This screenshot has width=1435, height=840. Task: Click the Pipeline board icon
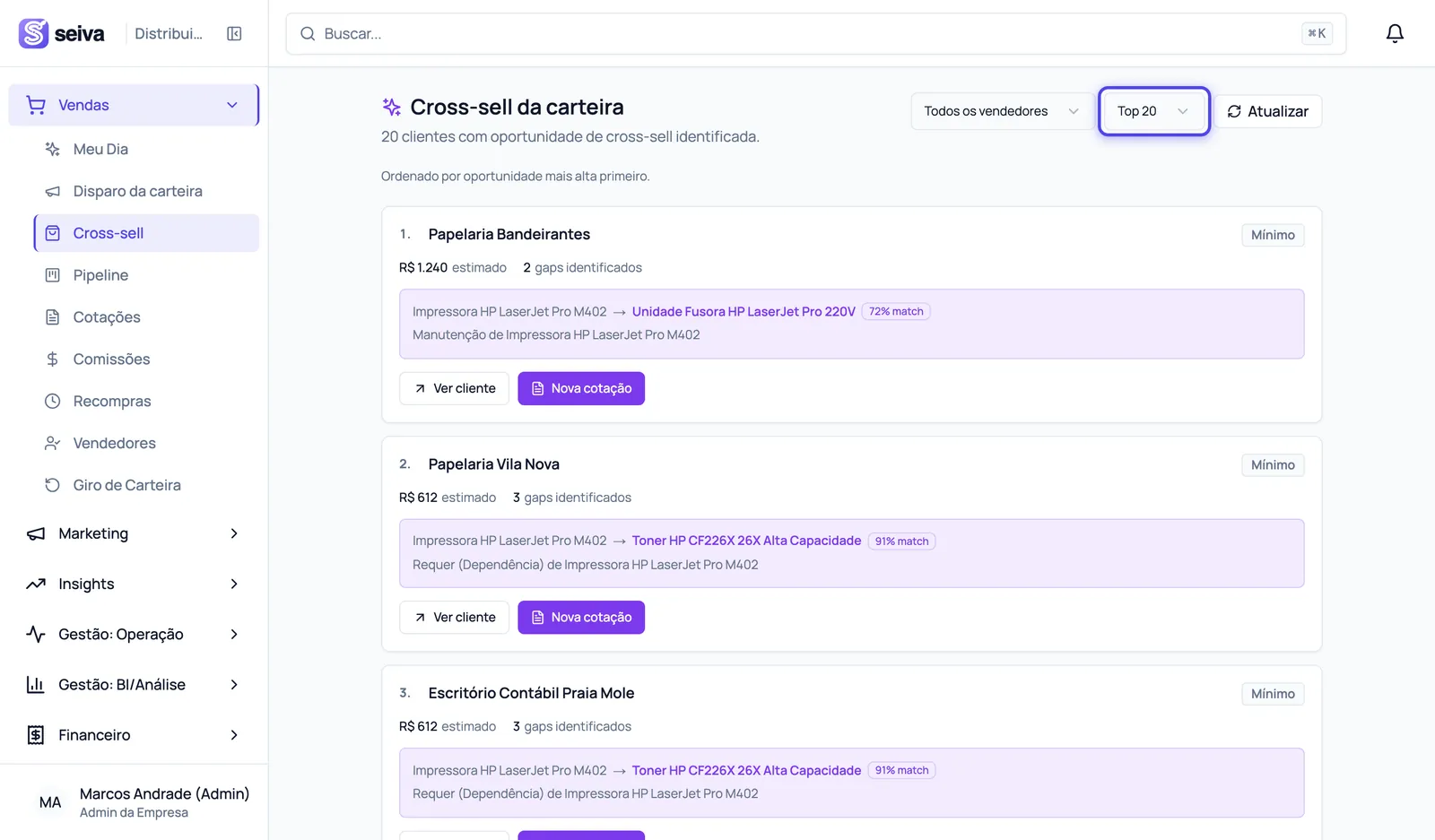[x=53, y=275]
